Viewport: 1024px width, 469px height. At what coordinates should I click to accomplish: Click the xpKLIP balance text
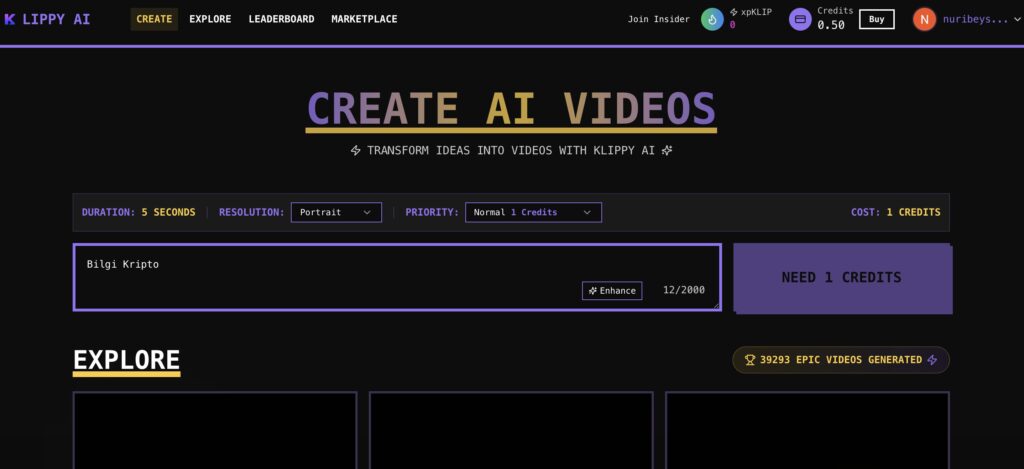click(x=750, y=18)
